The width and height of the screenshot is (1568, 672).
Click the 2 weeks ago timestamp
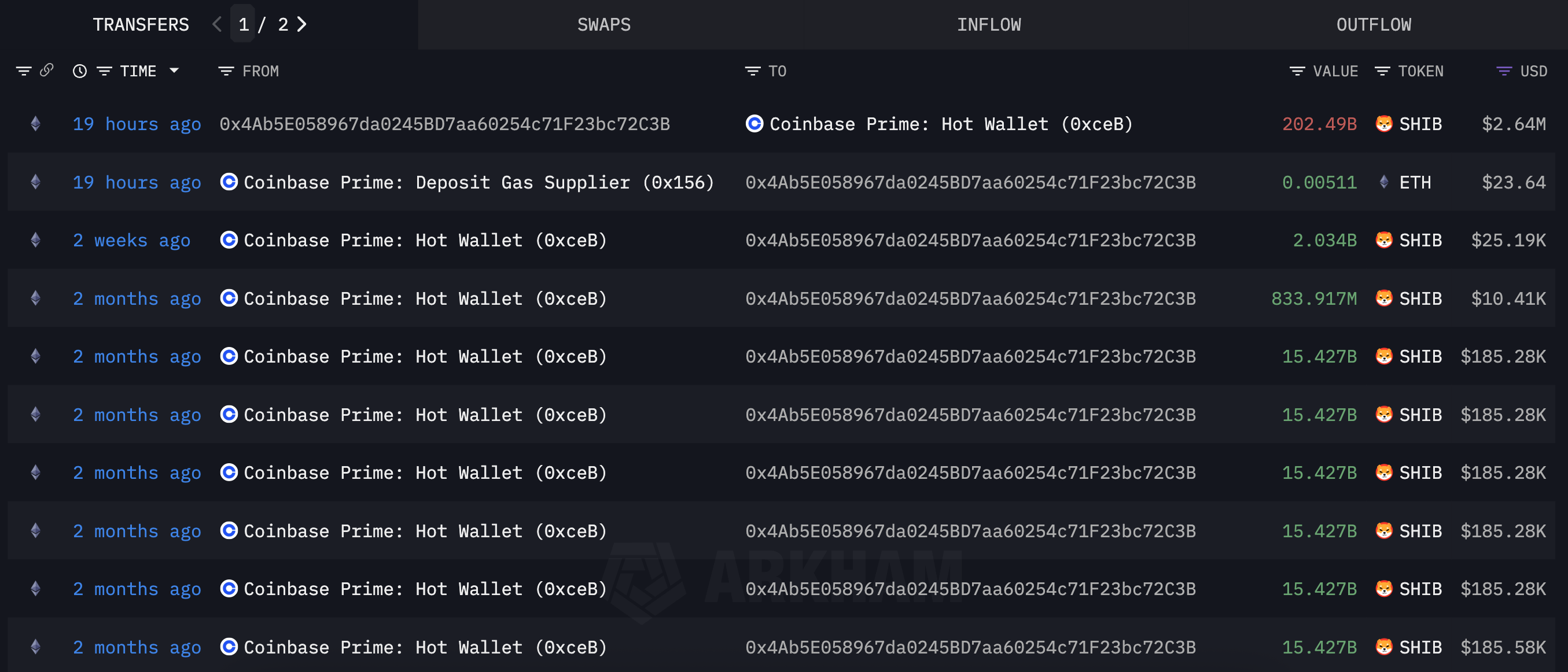(x=131, y=240)
